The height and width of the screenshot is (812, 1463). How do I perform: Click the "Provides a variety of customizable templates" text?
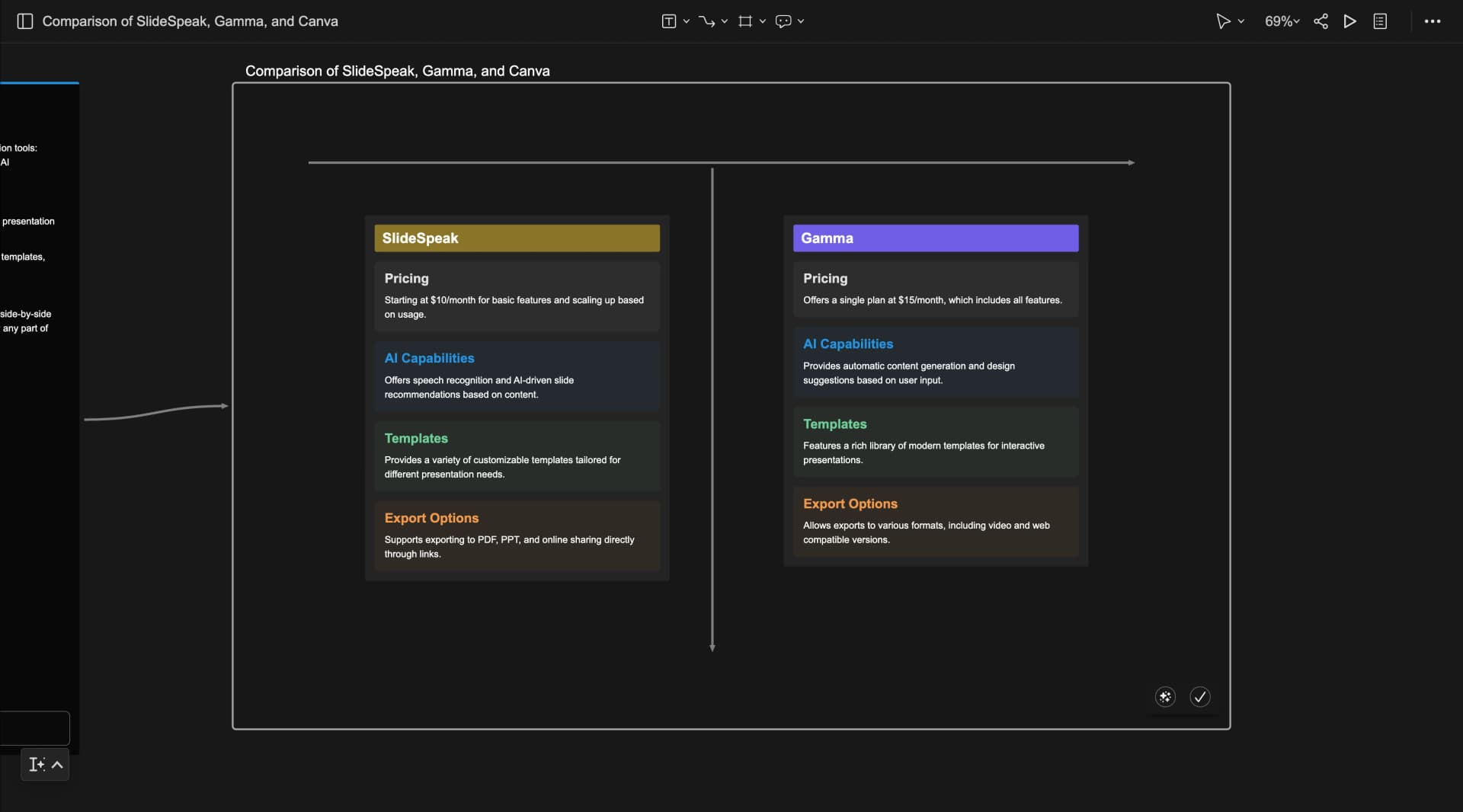click(503, 468)
